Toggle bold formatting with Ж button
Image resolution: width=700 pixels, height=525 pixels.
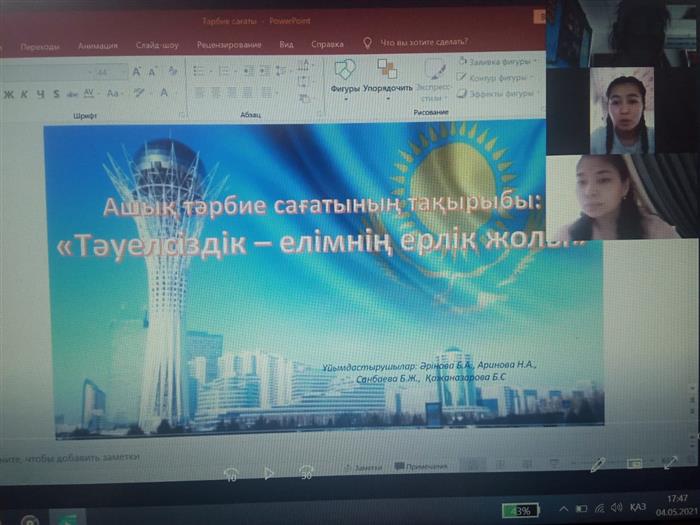(9, 94)
